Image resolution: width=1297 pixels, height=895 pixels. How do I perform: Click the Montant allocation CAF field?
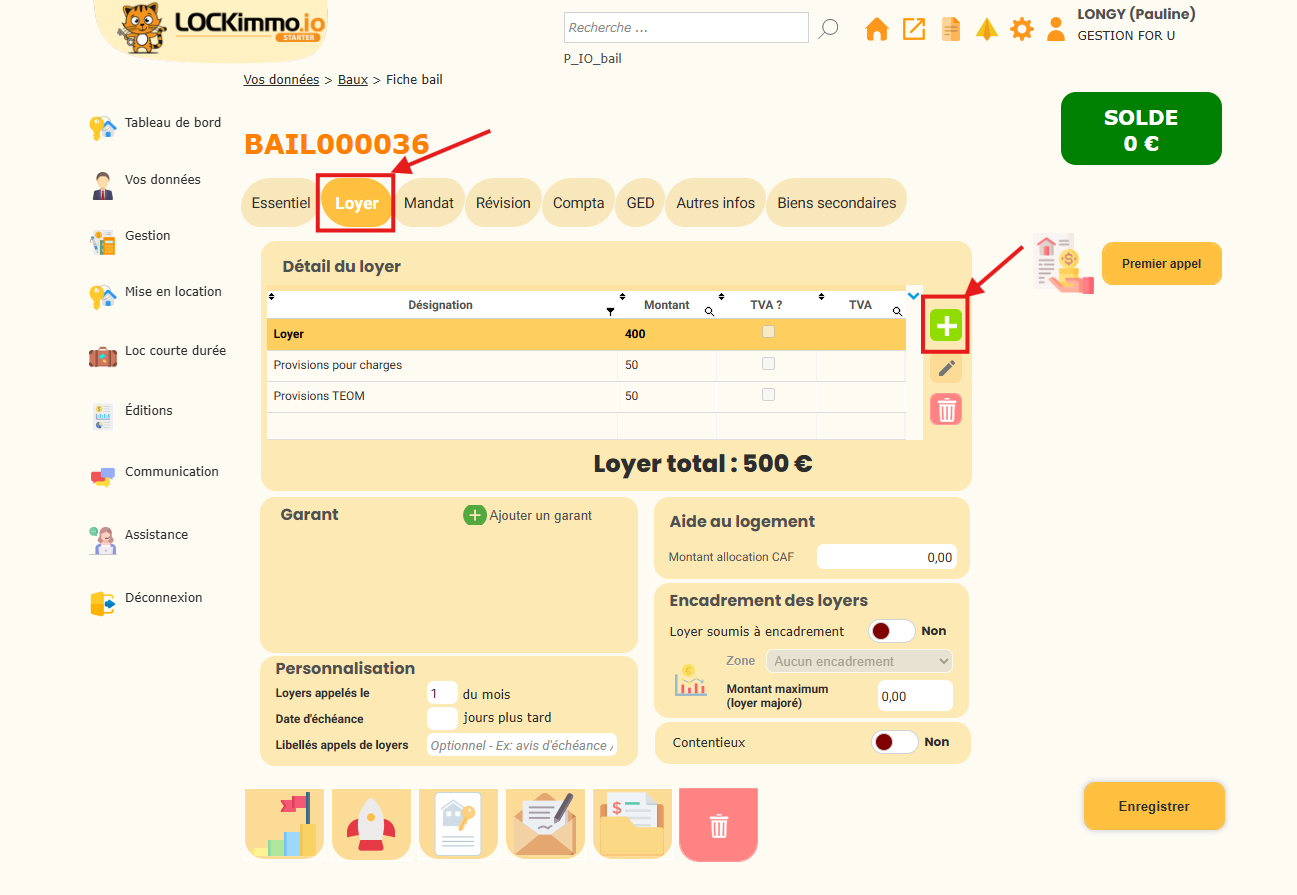pos(886,557)
